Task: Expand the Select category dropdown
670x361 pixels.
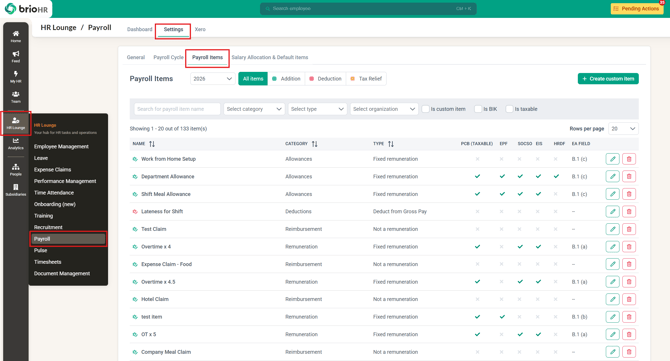Action: (254, 109)
